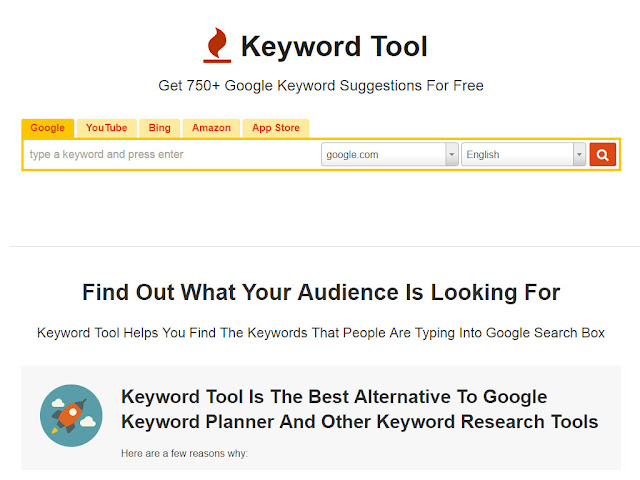This screenshot has width=640, height=480.
Task: Switch to the Bing tab
Action: tap(160, 128)
